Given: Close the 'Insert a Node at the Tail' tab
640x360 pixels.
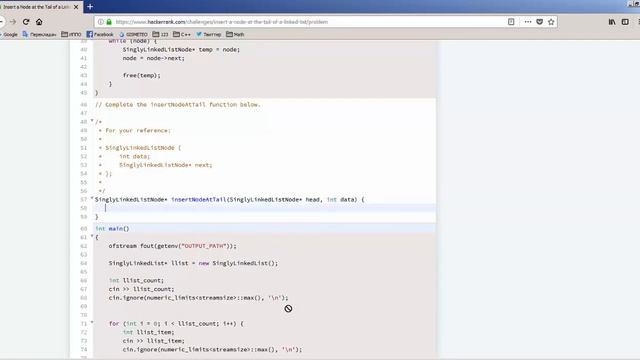Looking at the screenshot, I should click(x=76, y=7).
